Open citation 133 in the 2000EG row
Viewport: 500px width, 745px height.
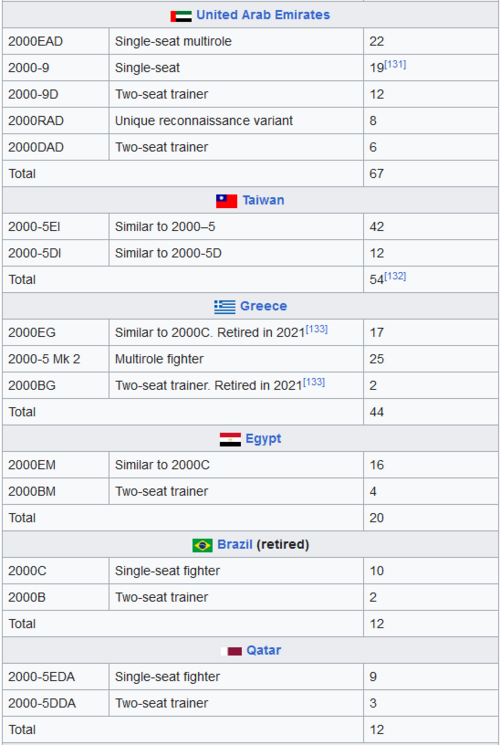317,329
